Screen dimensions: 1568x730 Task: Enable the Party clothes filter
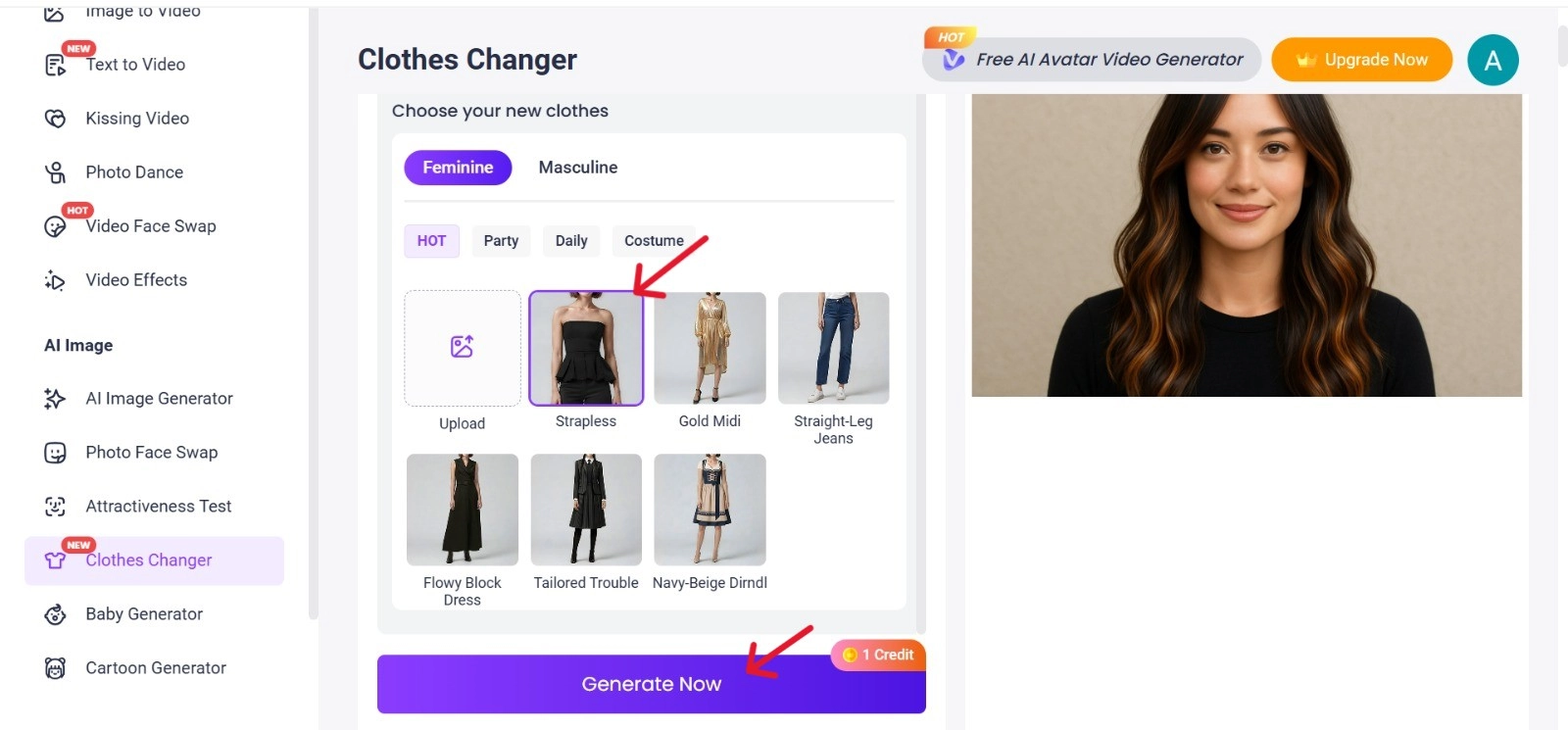(x=501, y=240)
